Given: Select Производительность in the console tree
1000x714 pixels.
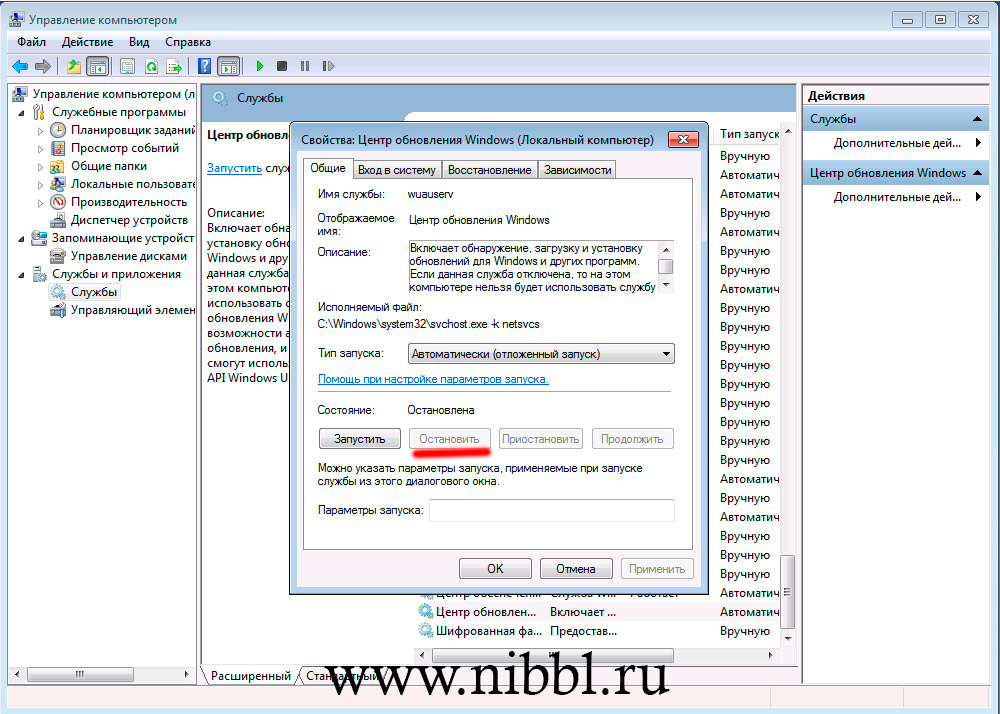Looking at the screenshot, I should tap(129, 202).
